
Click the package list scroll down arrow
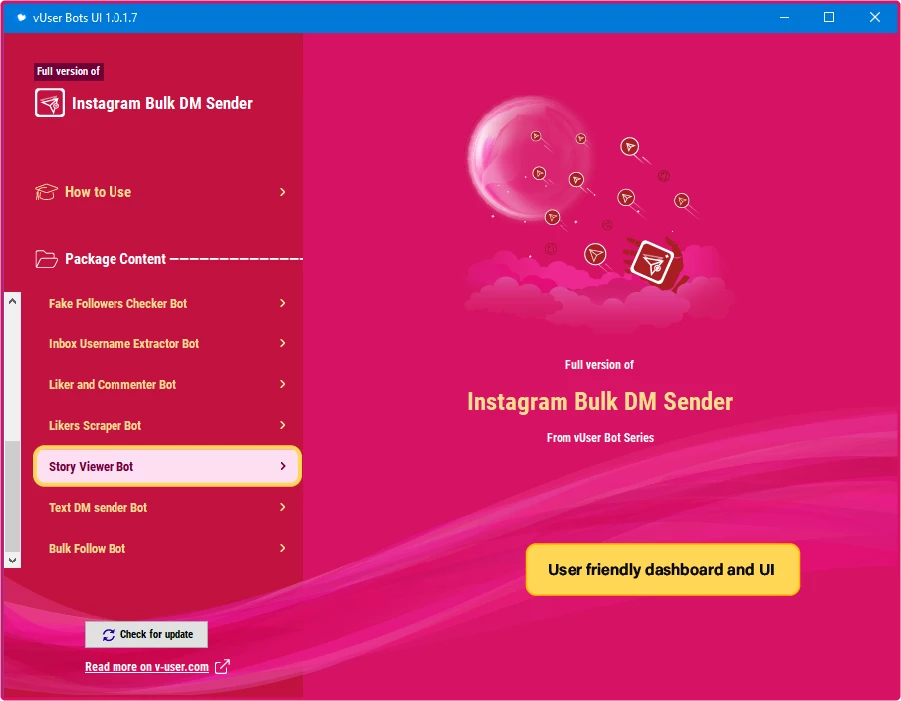coord(13,560)
